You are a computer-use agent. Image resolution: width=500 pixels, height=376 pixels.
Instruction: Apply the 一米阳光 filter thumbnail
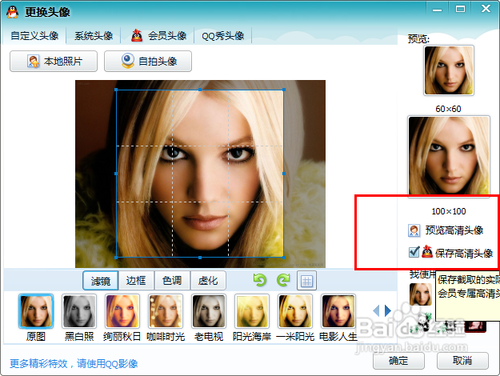point(295,311)
